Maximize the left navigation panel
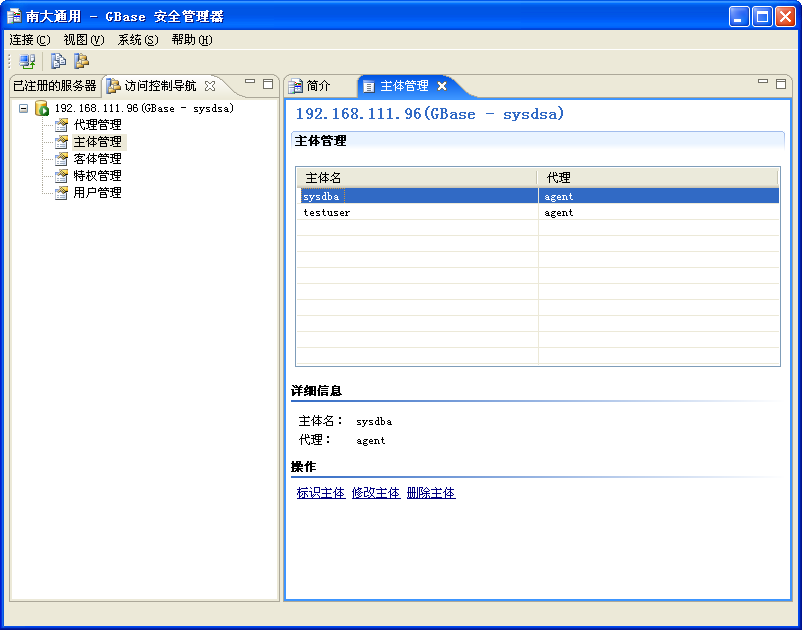 click(x=268, y=84)
